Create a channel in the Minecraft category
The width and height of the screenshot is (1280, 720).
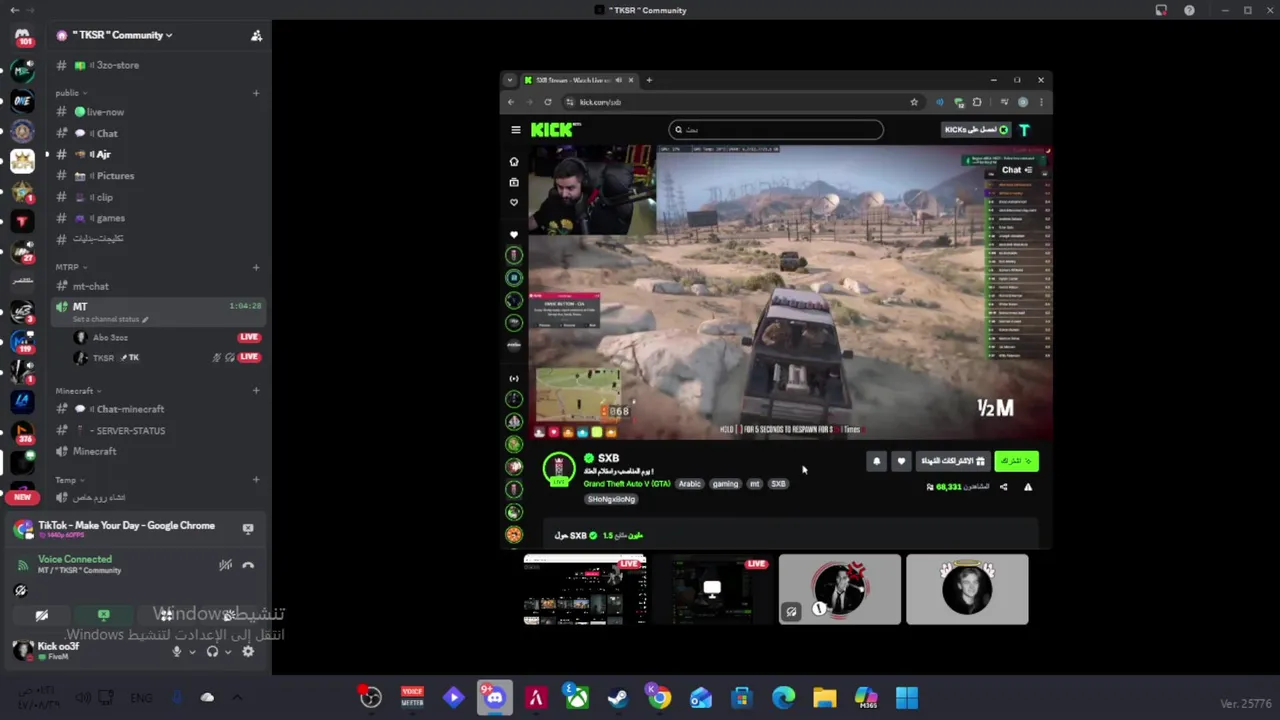tap(256, 391)
